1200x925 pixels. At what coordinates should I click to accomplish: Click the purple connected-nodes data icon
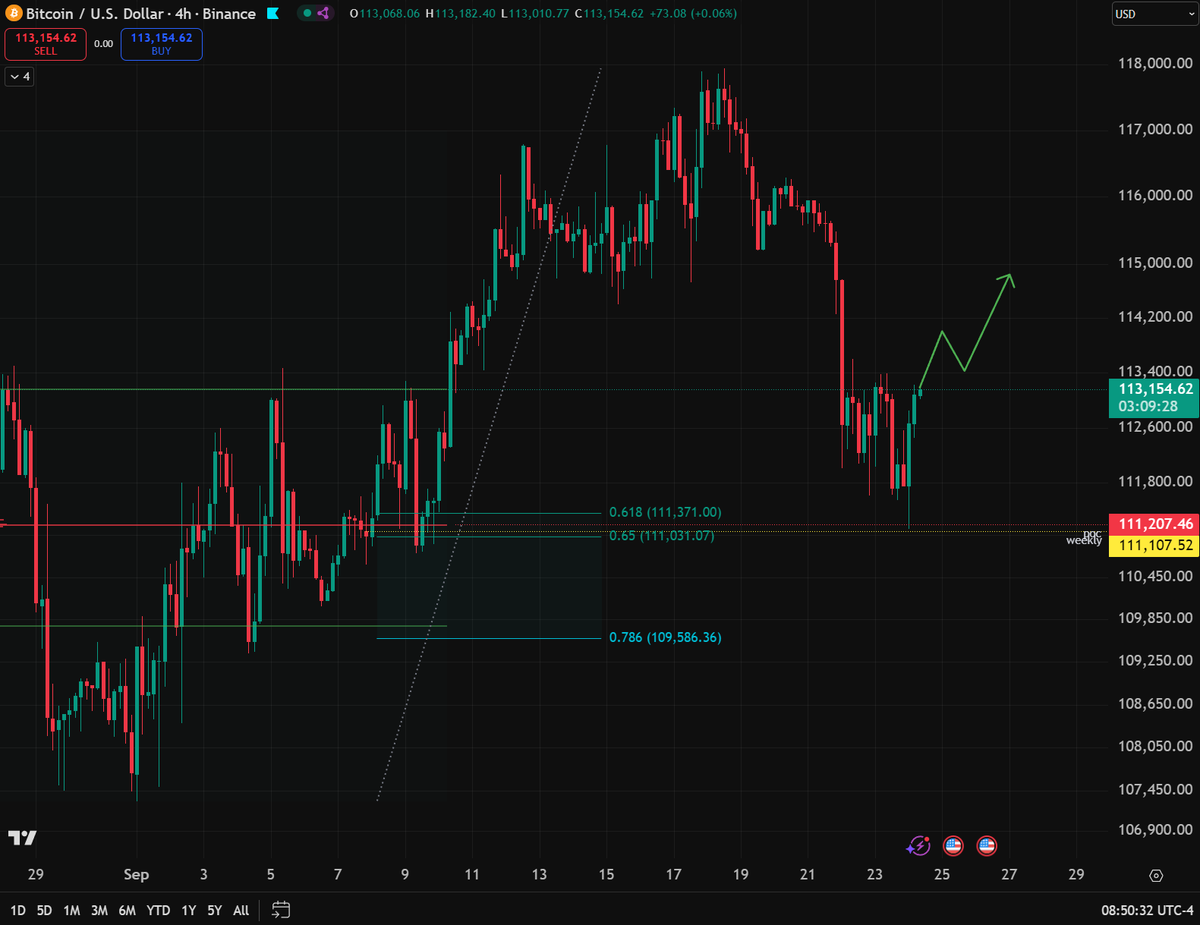[x=324, y=14]
